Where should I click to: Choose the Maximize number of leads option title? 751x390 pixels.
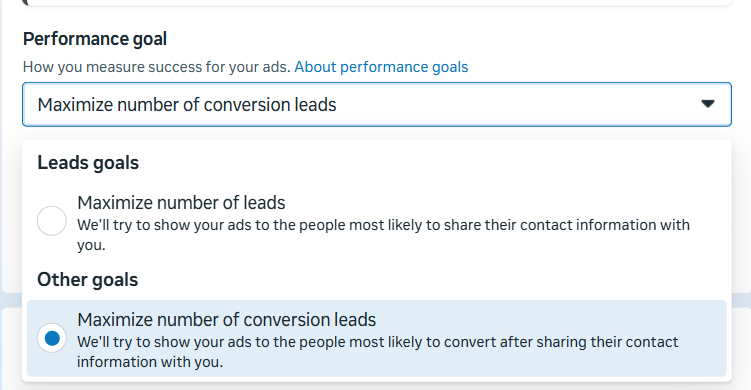[181, 203]
